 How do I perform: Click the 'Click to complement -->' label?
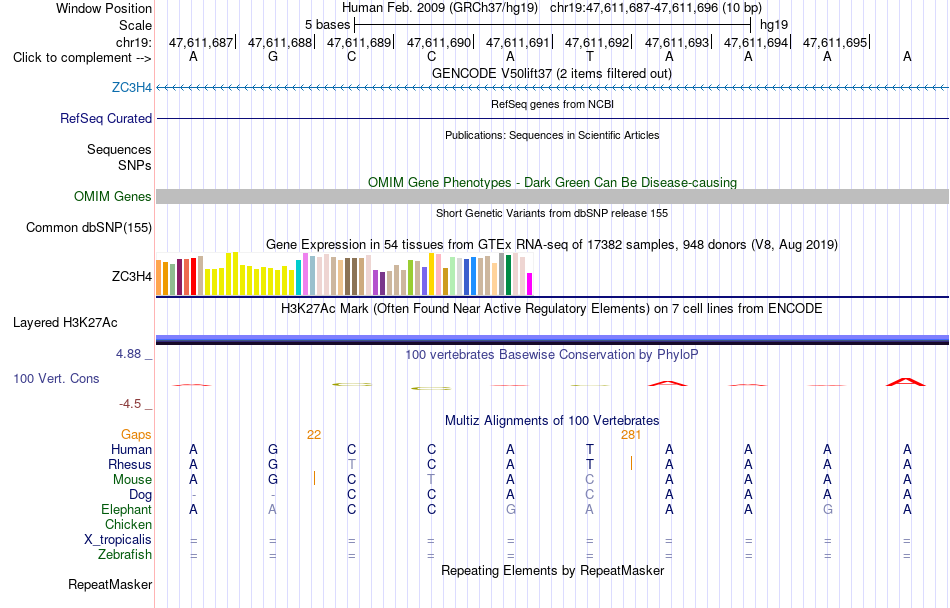point(82,58)
